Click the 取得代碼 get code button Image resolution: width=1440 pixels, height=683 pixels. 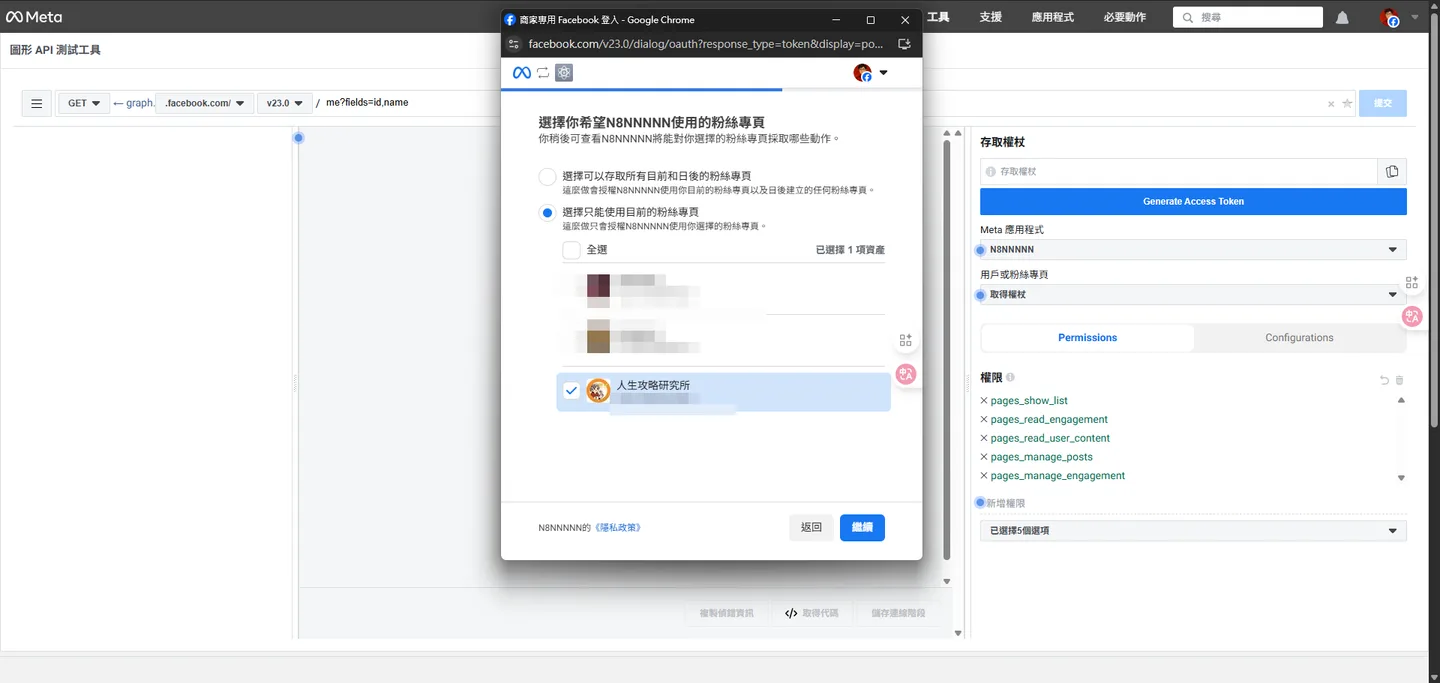point(811,613)
